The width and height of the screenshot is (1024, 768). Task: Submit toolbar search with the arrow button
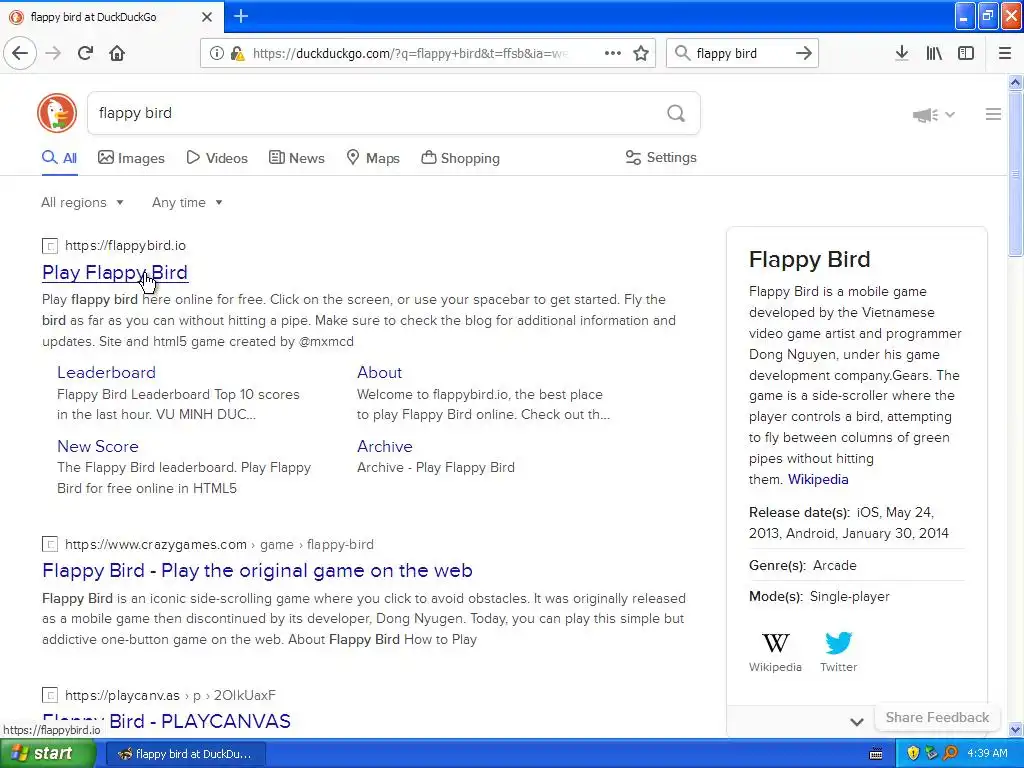(x=803, y=53)
